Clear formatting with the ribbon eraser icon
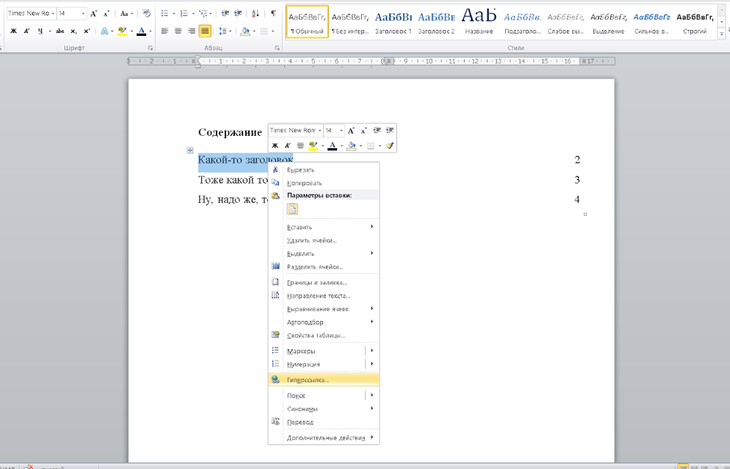The height and width of the screenshot is (469, 730). pyautogui.click(x=147, y=14)
